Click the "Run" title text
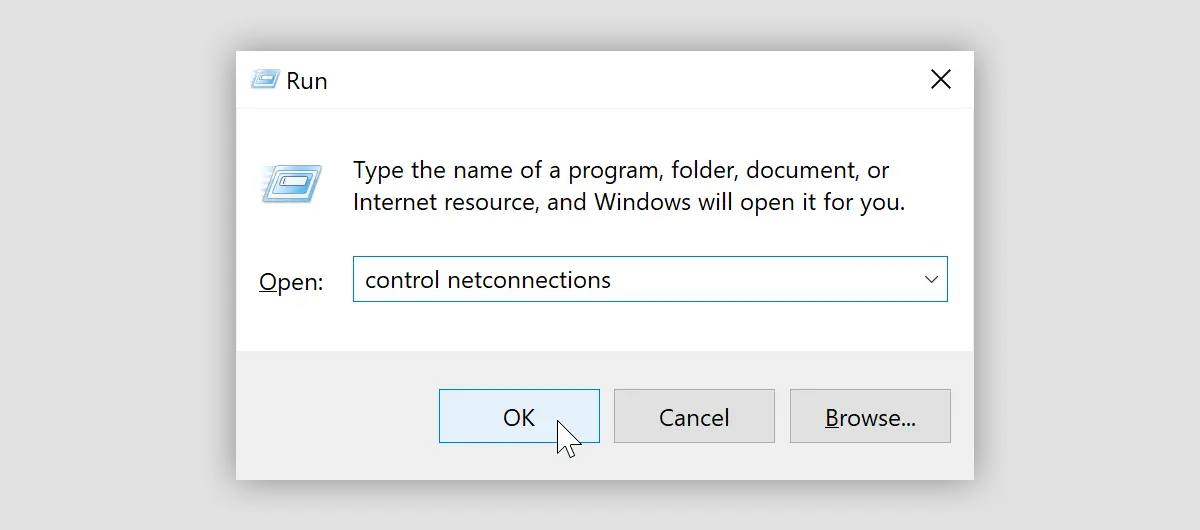Screen dimensions: 1200x530 307,81
